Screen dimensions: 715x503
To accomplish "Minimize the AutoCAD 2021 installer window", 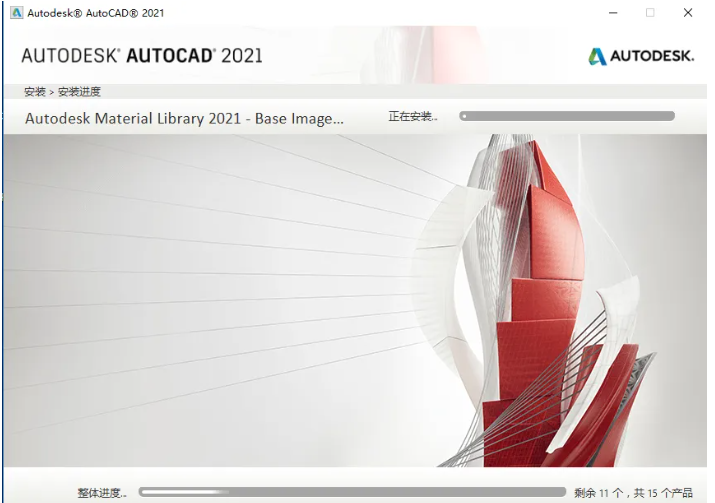I will click(x=613, y=13).
